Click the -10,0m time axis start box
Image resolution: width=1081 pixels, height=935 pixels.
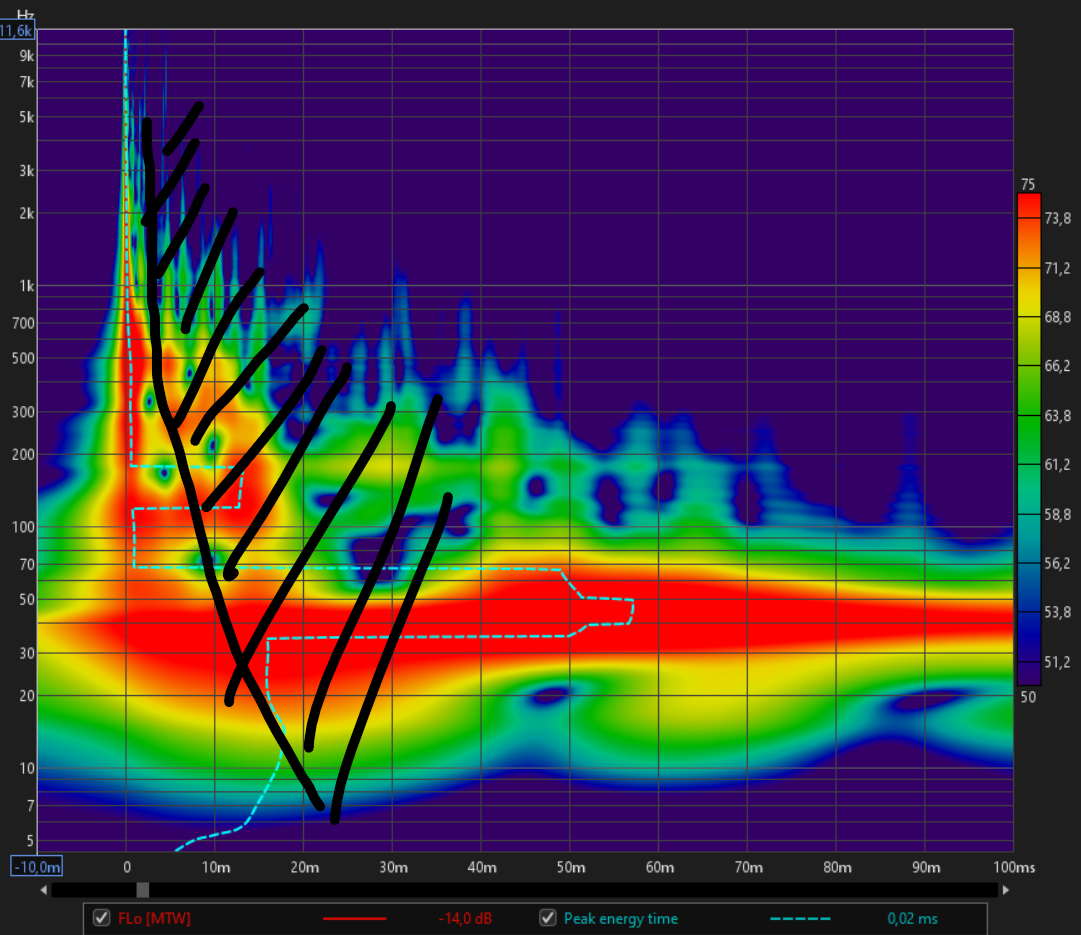(x=36, y=866)
